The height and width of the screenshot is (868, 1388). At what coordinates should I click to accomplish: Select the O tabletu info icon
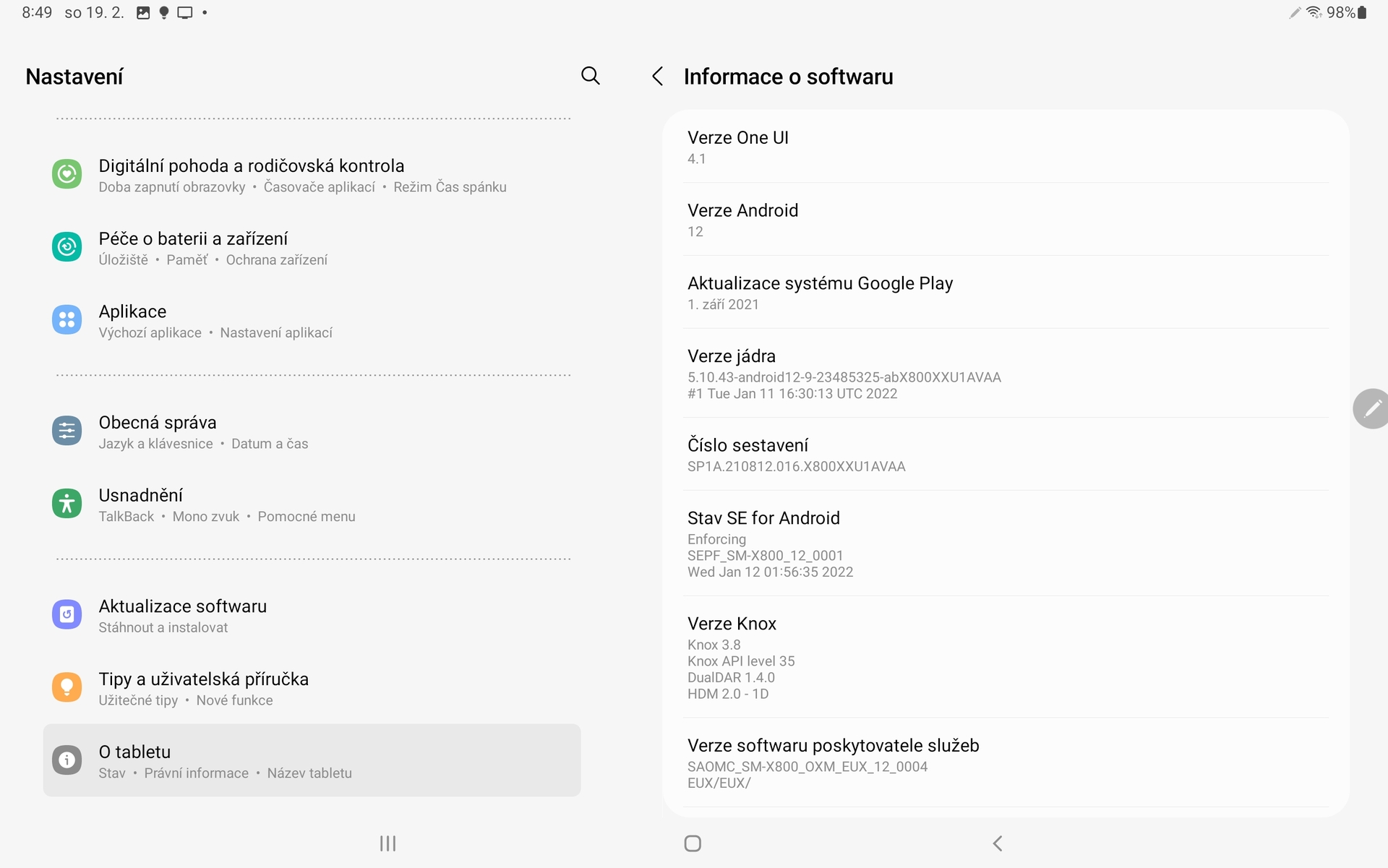coord(67,760)
